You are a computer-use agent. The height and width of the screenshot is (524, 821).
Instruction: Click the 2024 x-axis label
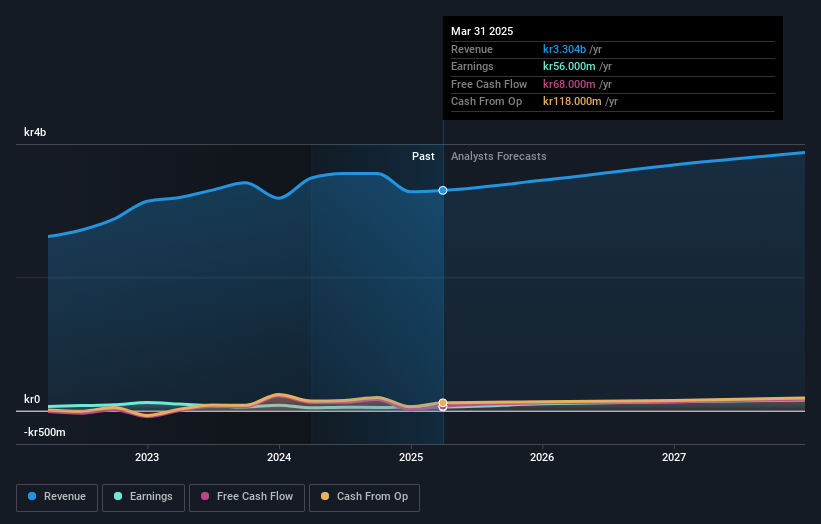(279, 458)
